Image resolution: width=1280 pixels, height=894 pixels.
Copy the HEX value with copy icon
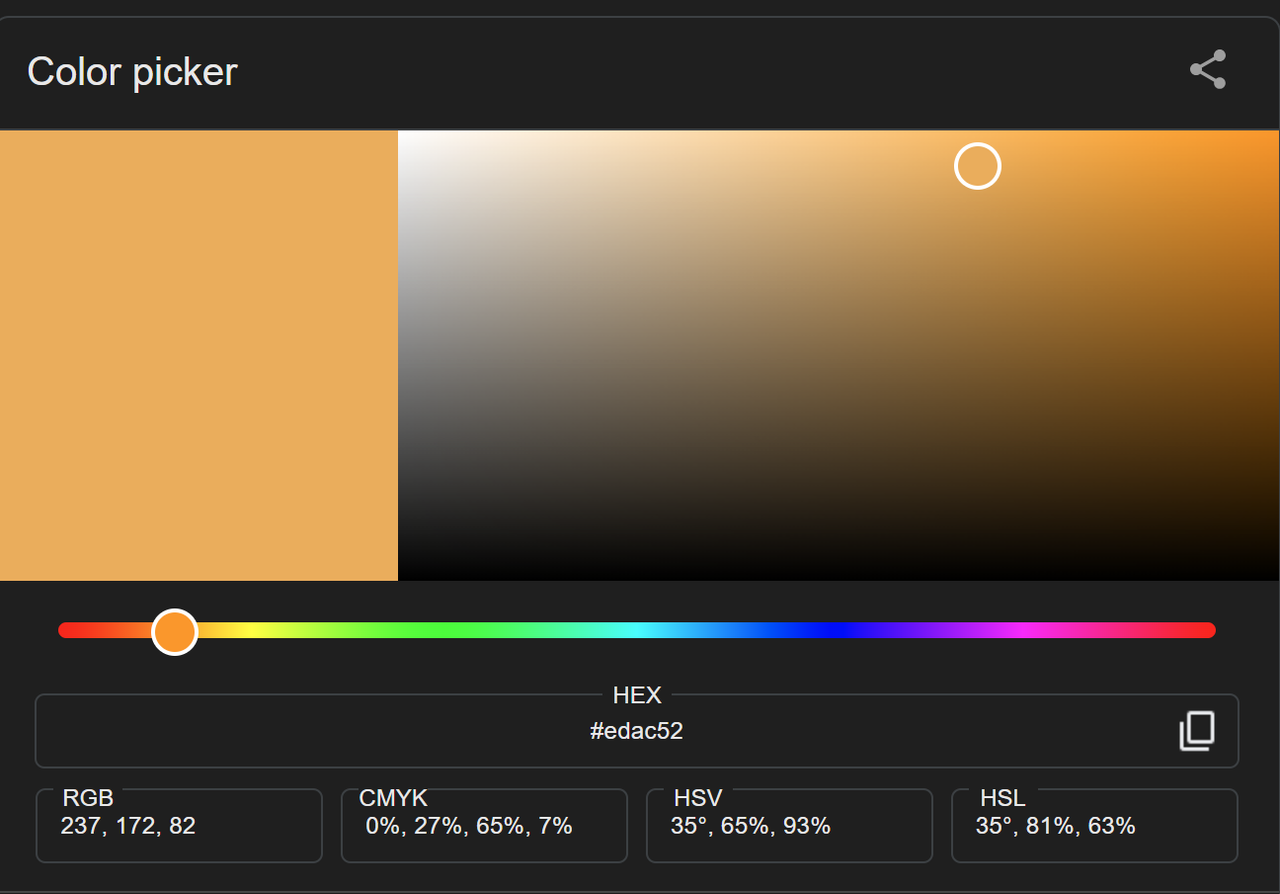pyautogui.click(x=1197, y=731)
